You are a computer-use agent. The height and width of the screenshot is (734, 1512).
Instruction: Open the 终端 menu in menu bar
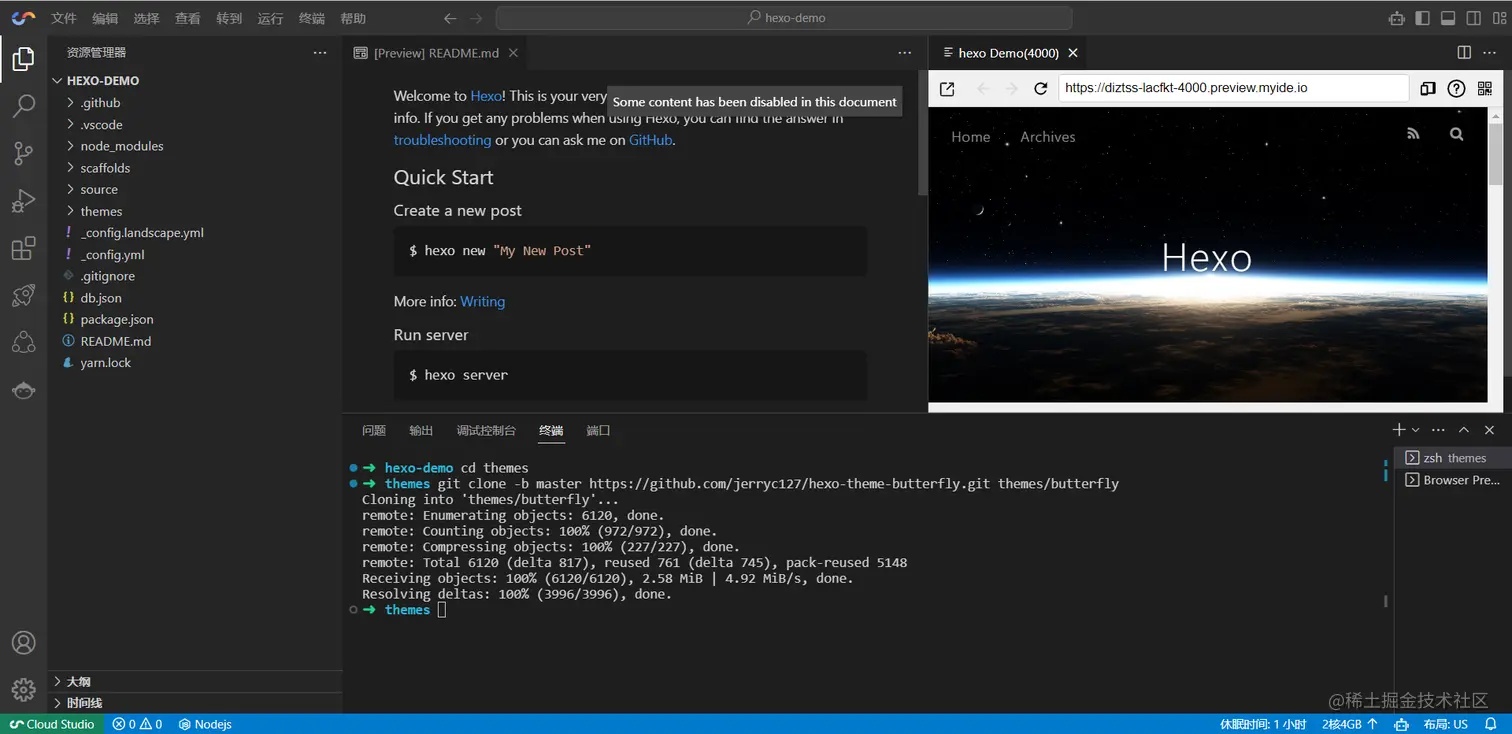tap(312, 18)
